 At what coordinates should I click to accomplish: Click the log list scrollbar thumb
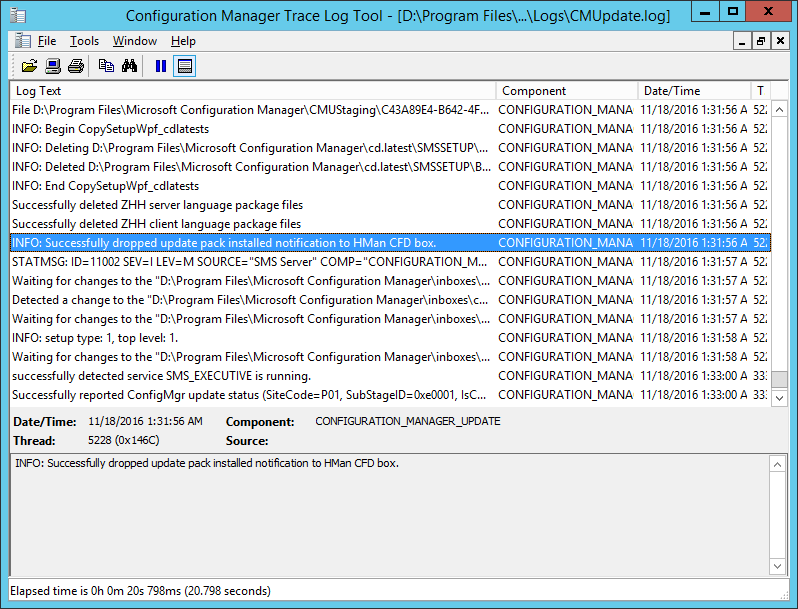click(x=779, y=379)
